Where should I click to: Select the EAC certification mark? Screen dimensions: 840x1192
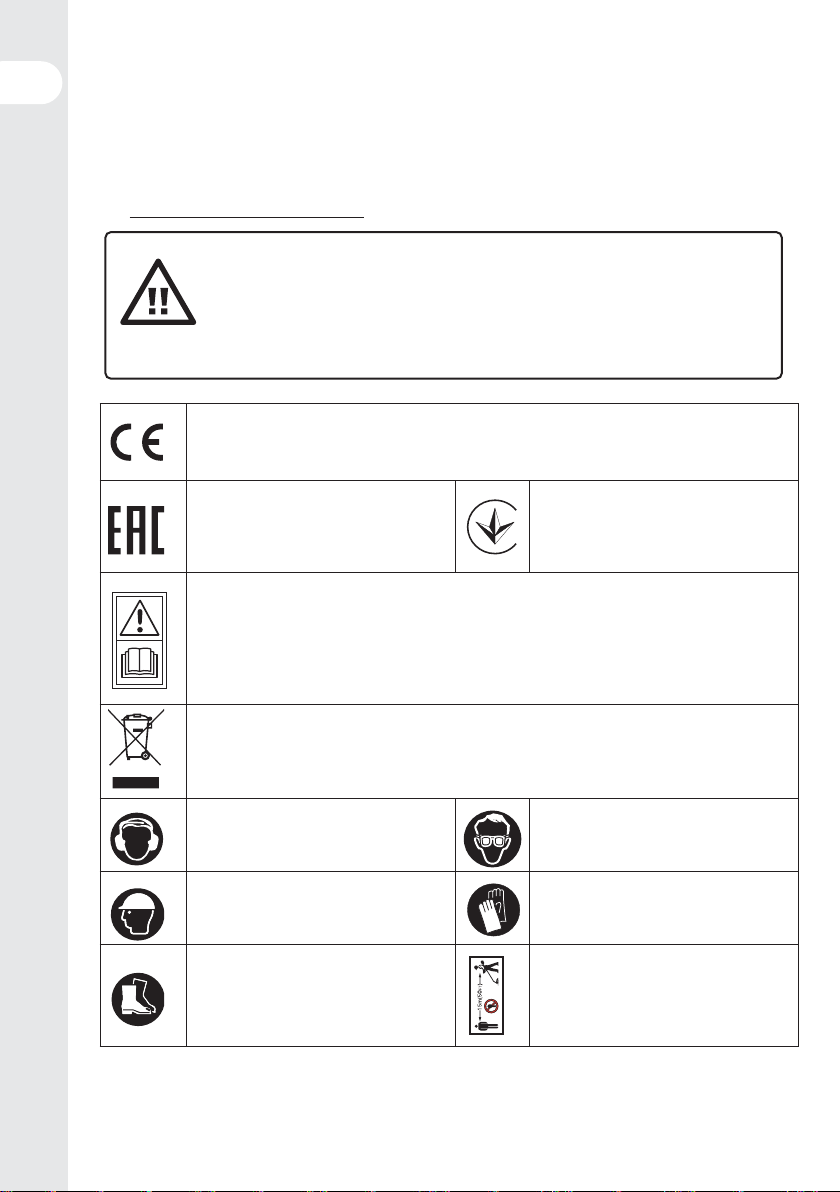[x=136, y=530]
